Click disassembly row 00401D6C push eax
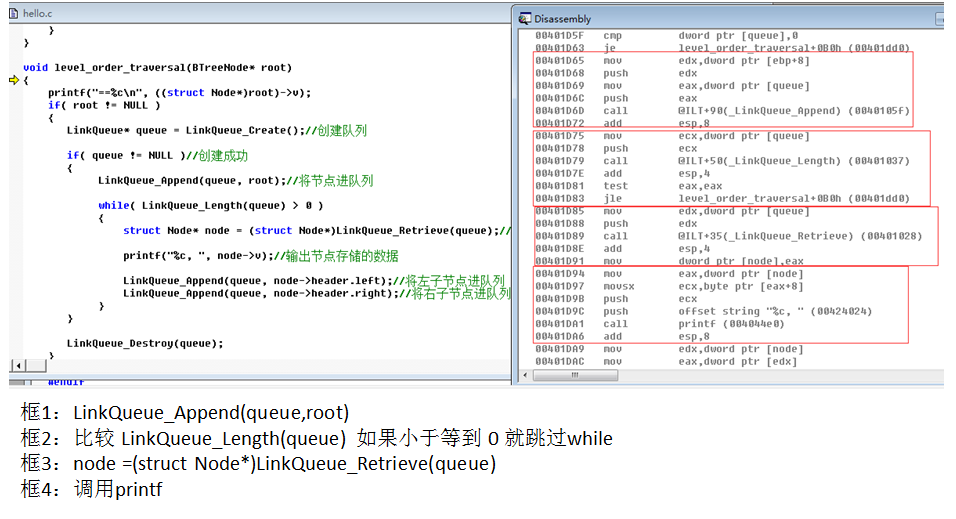The width and height of the screenshot is (956, 519). [616, 98]
